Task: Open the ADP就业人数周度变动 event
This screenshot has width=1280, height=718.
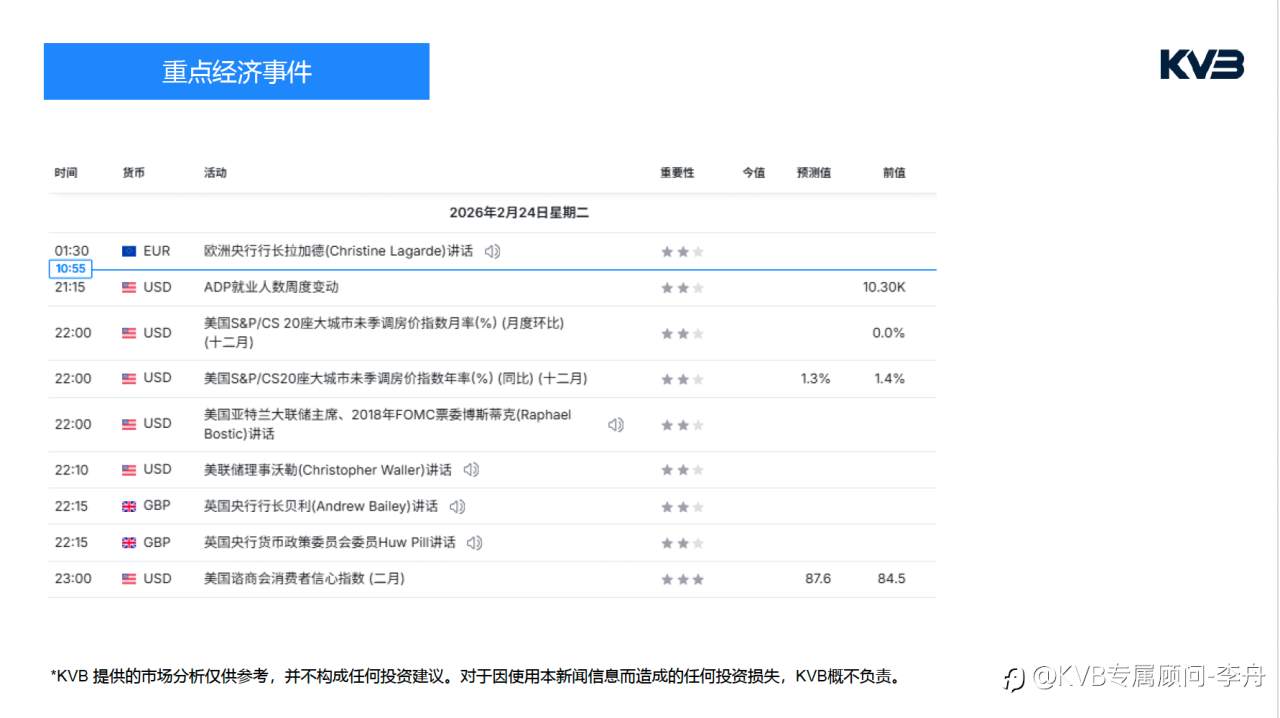Action: tap(271, 288)
